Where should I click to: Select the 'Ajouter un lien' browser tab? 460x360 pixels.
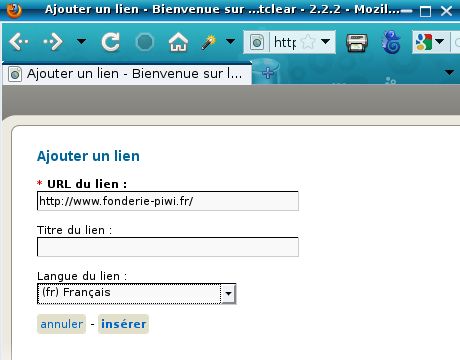pos(128,74)
